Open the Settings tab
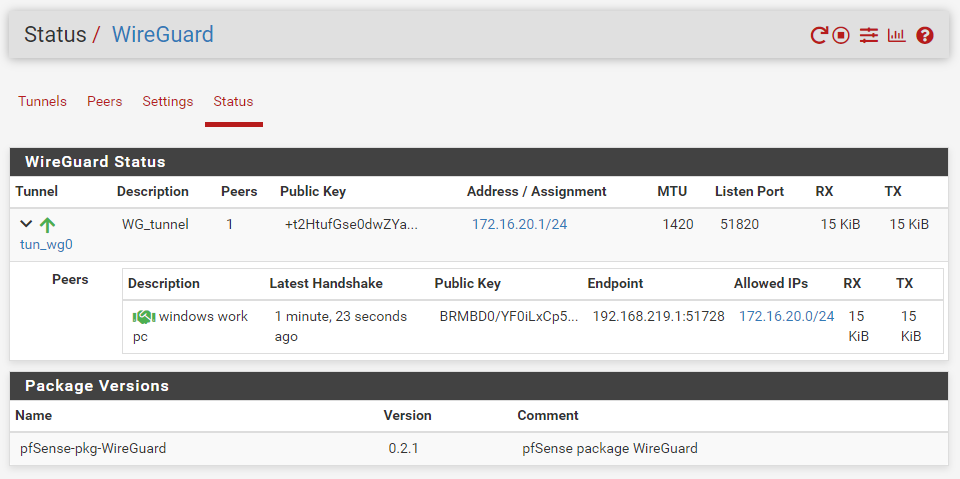 pos(168,101)
